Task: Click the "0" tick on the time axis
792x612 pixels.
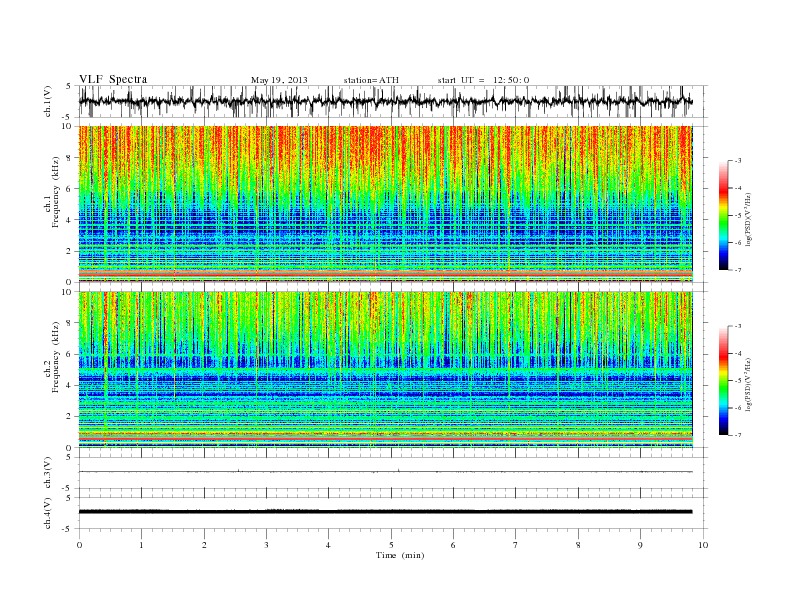Action: point(79,545)
